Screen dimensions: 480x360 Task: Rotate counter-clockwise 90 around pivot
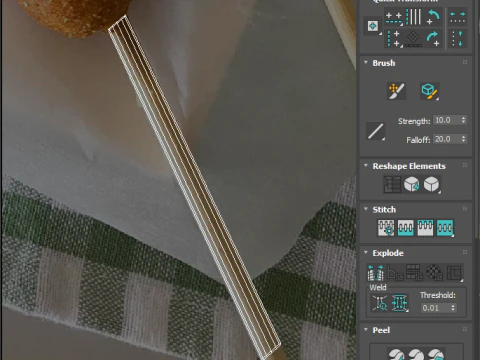[434, 17]
